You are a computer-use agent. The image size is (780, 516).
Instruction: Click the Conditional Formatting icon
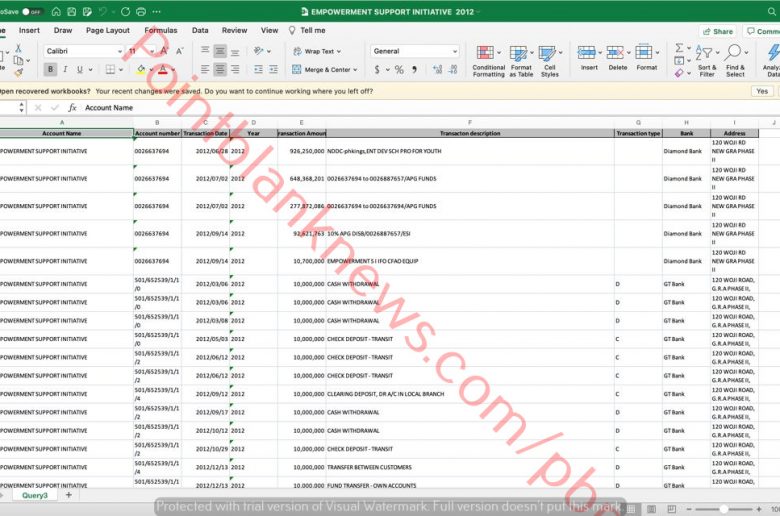click(x=487, y=54)
